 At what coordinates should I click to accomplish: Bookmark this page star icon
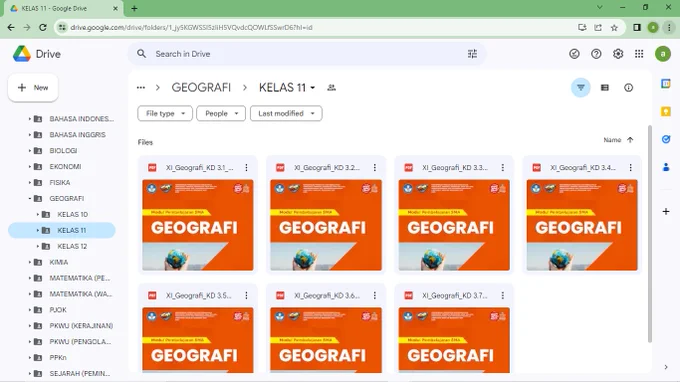(614, 27)
